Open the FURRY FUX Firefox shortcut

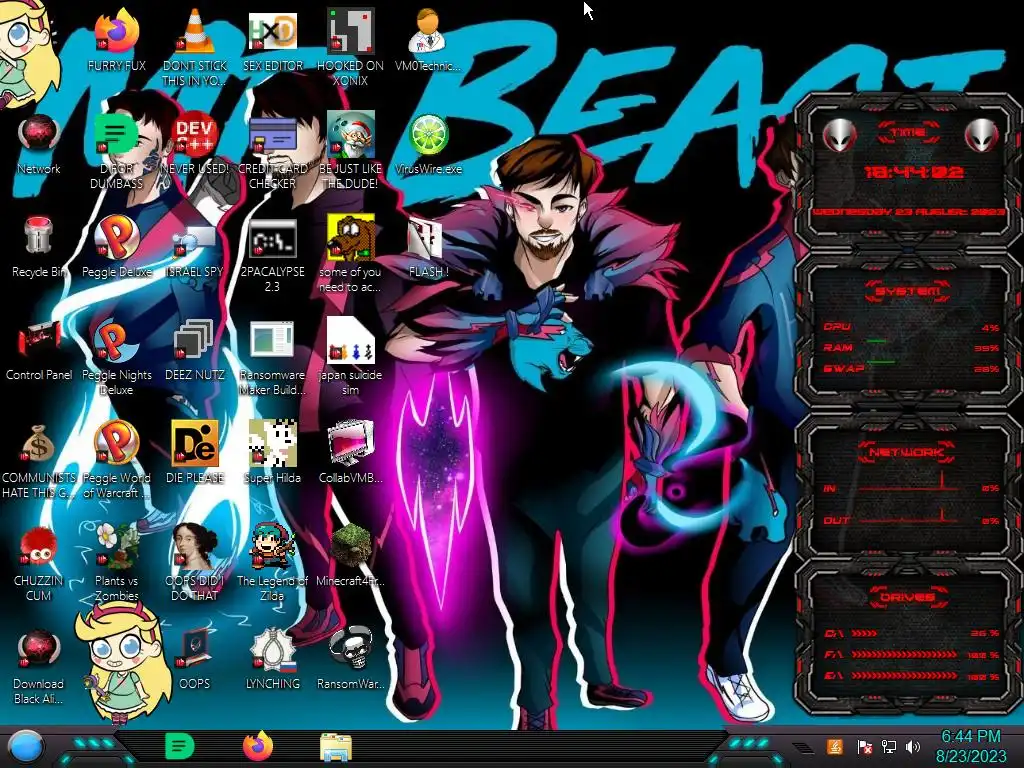(116, 31)
